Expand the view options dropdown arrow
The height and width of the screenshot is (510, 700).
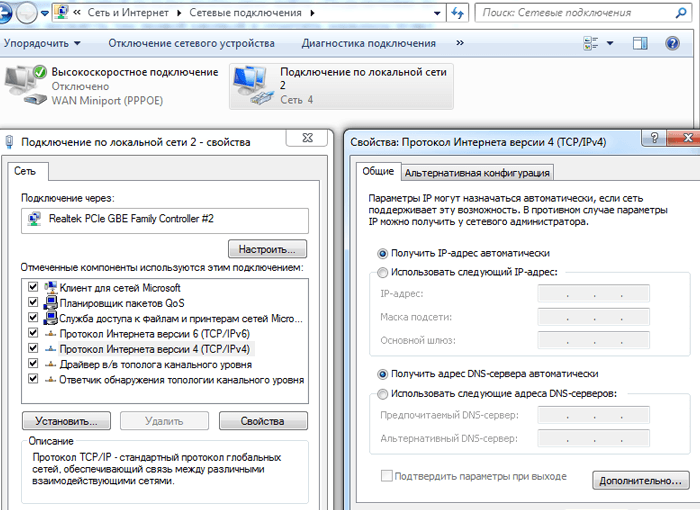pyautogui.click(x=610, y=44)
